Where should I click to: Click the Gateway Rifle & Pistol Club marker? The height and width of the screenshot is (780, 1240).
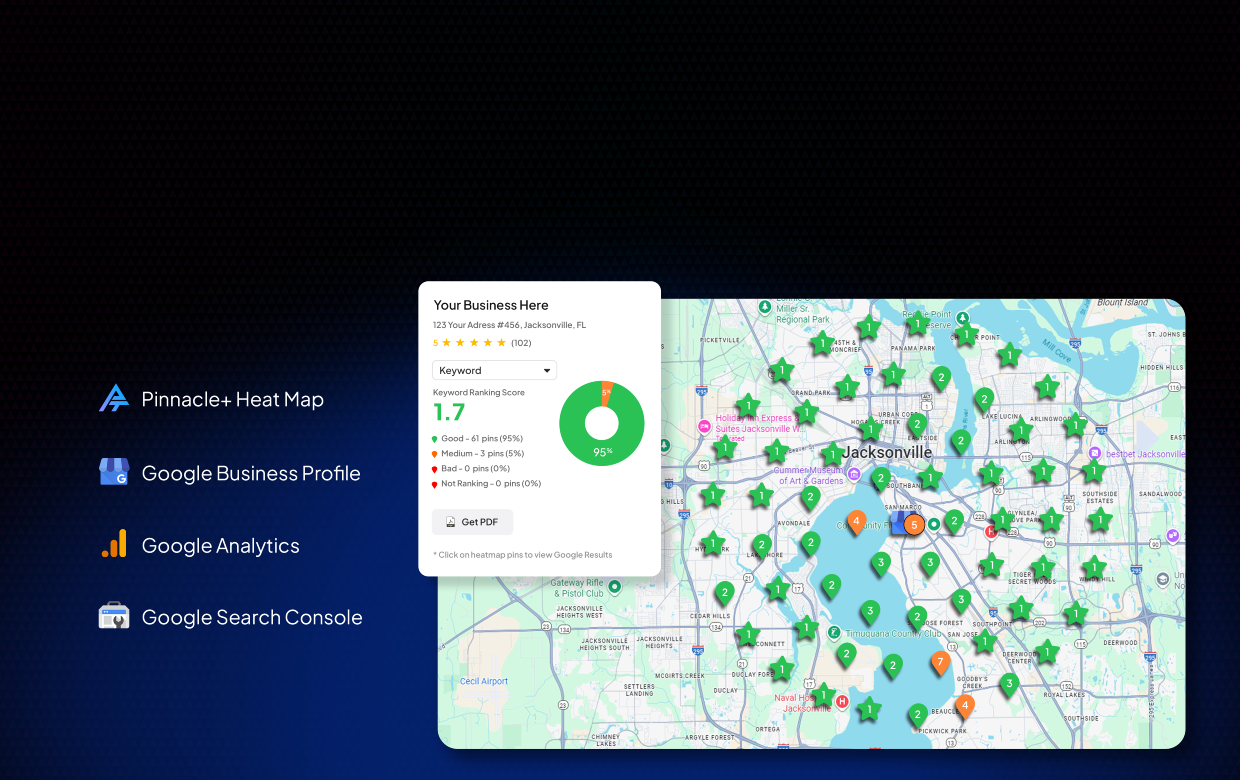pyautogui.click(x=615, y=587)
